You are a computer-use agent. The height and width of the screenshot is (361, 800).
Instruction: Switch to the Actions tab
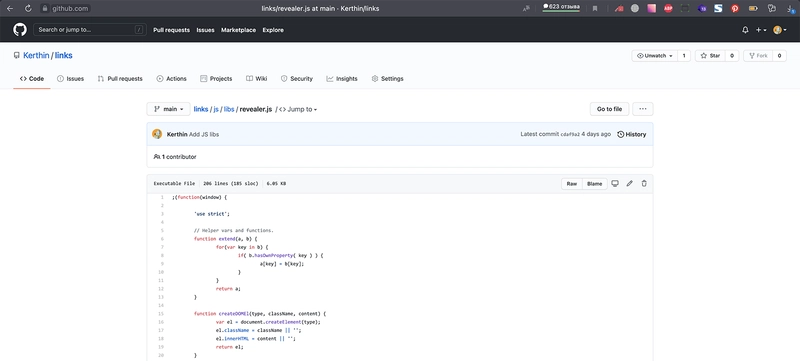coord(171,79)
